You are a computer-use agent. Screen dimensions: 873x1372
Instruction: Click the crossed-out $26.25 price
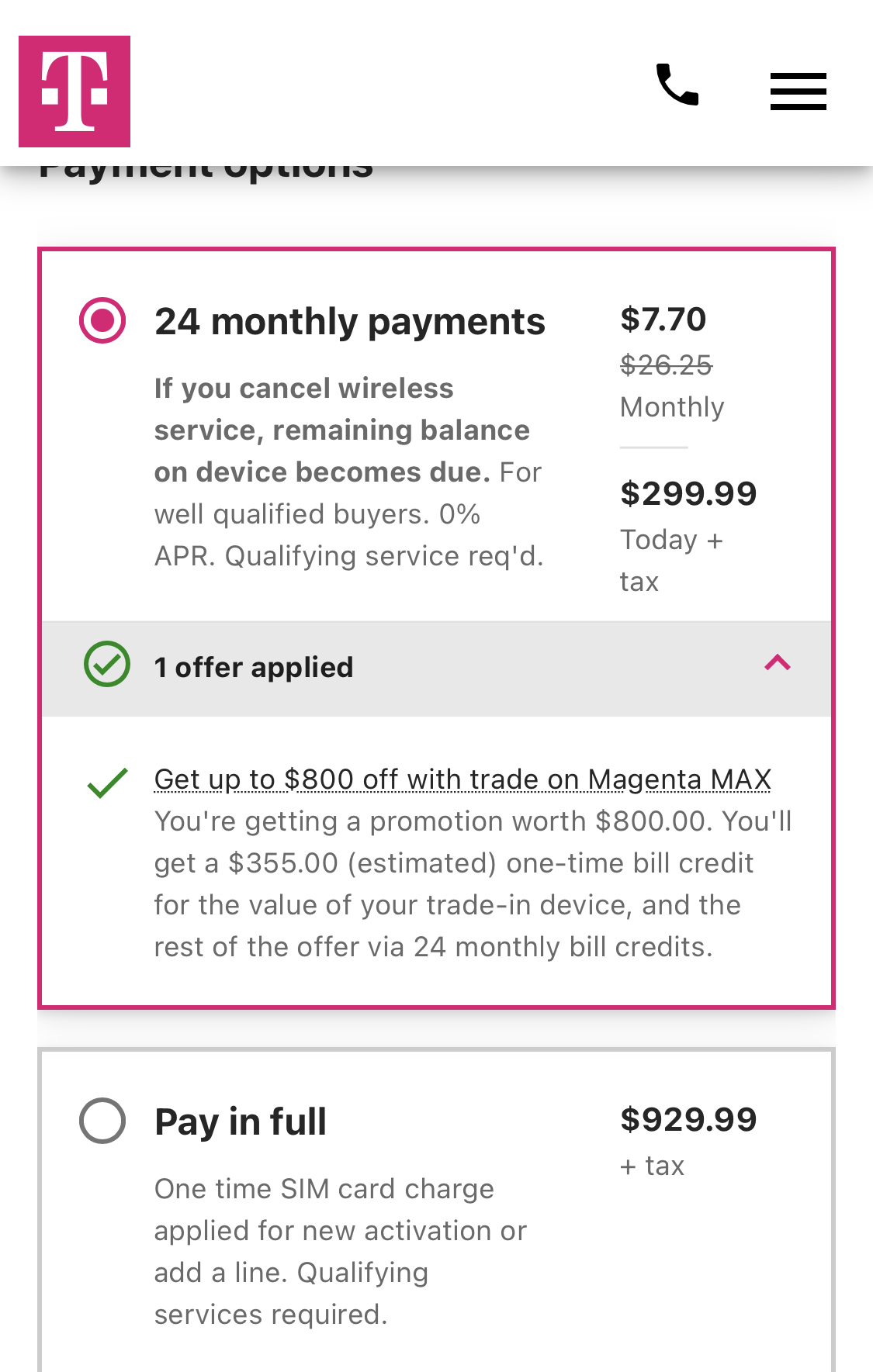[x=666, y=365]
